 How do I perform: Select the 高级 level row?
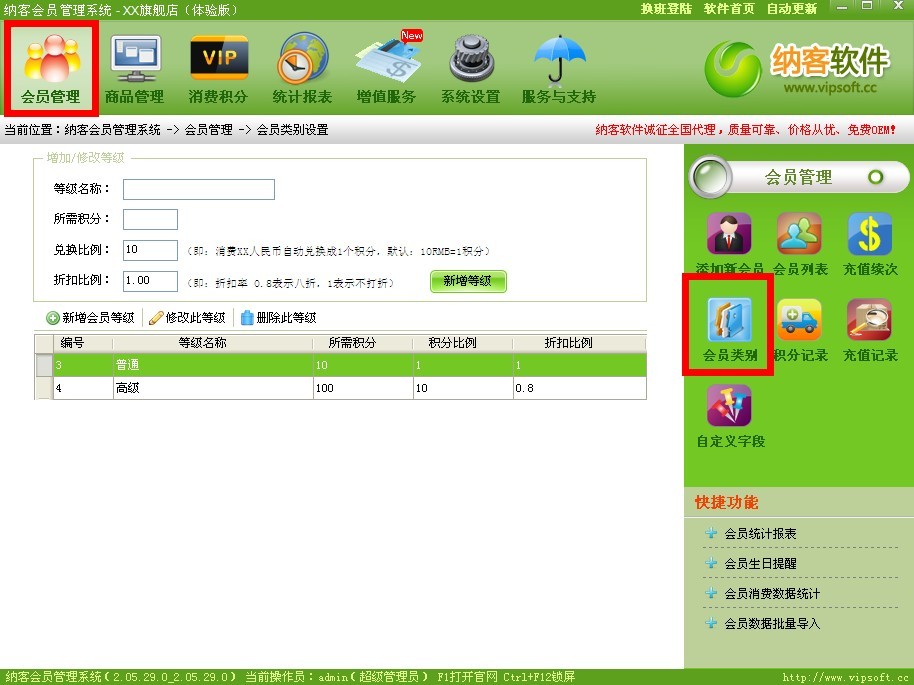click(x=340, y=388)
